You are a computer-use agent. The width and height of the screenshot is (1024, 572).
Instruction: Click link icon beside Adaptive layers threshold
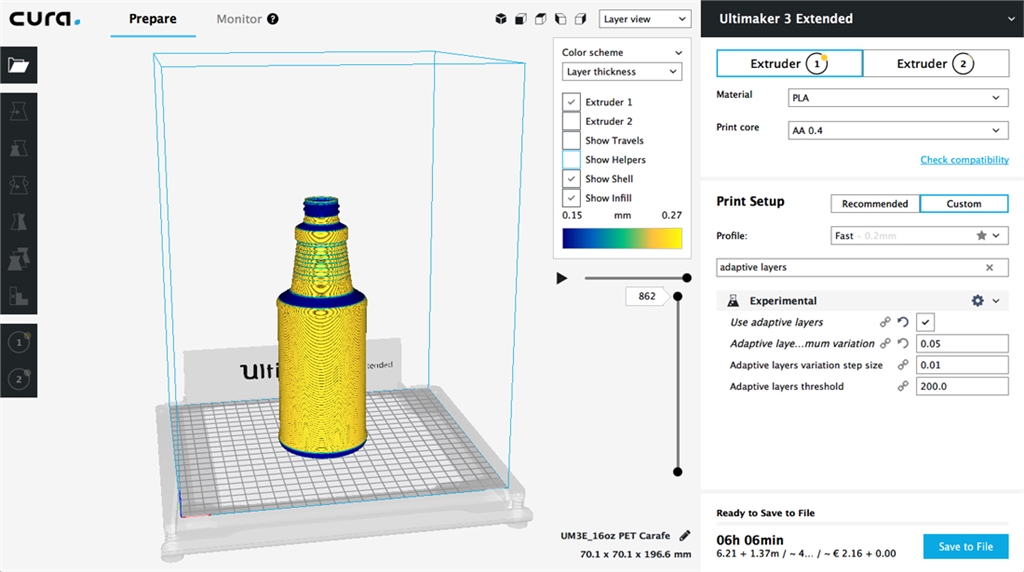coord(902,386)
